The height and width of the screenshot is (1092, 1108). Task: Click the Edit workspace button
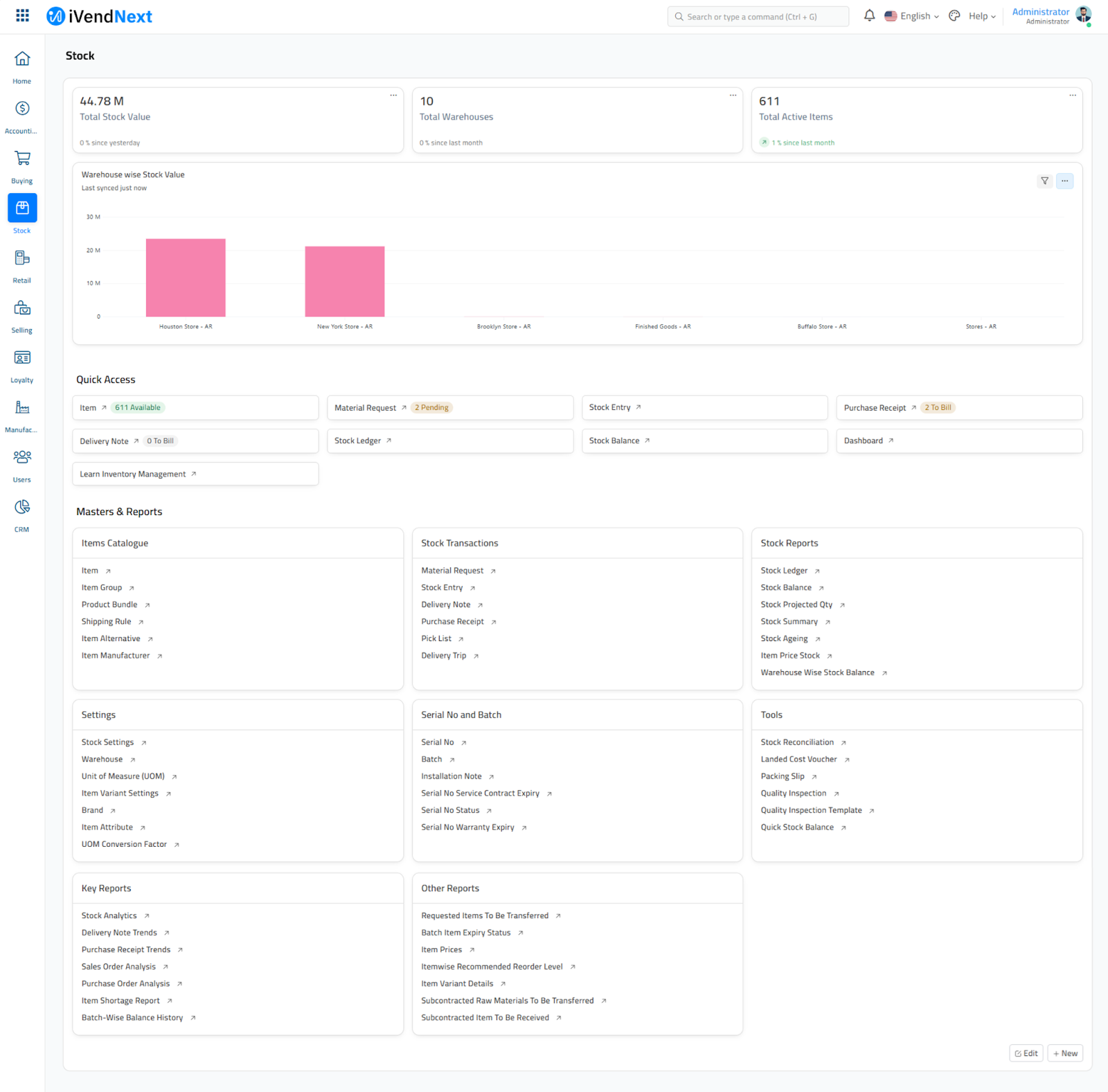pyautogui.click(x=1026, y=1053)
